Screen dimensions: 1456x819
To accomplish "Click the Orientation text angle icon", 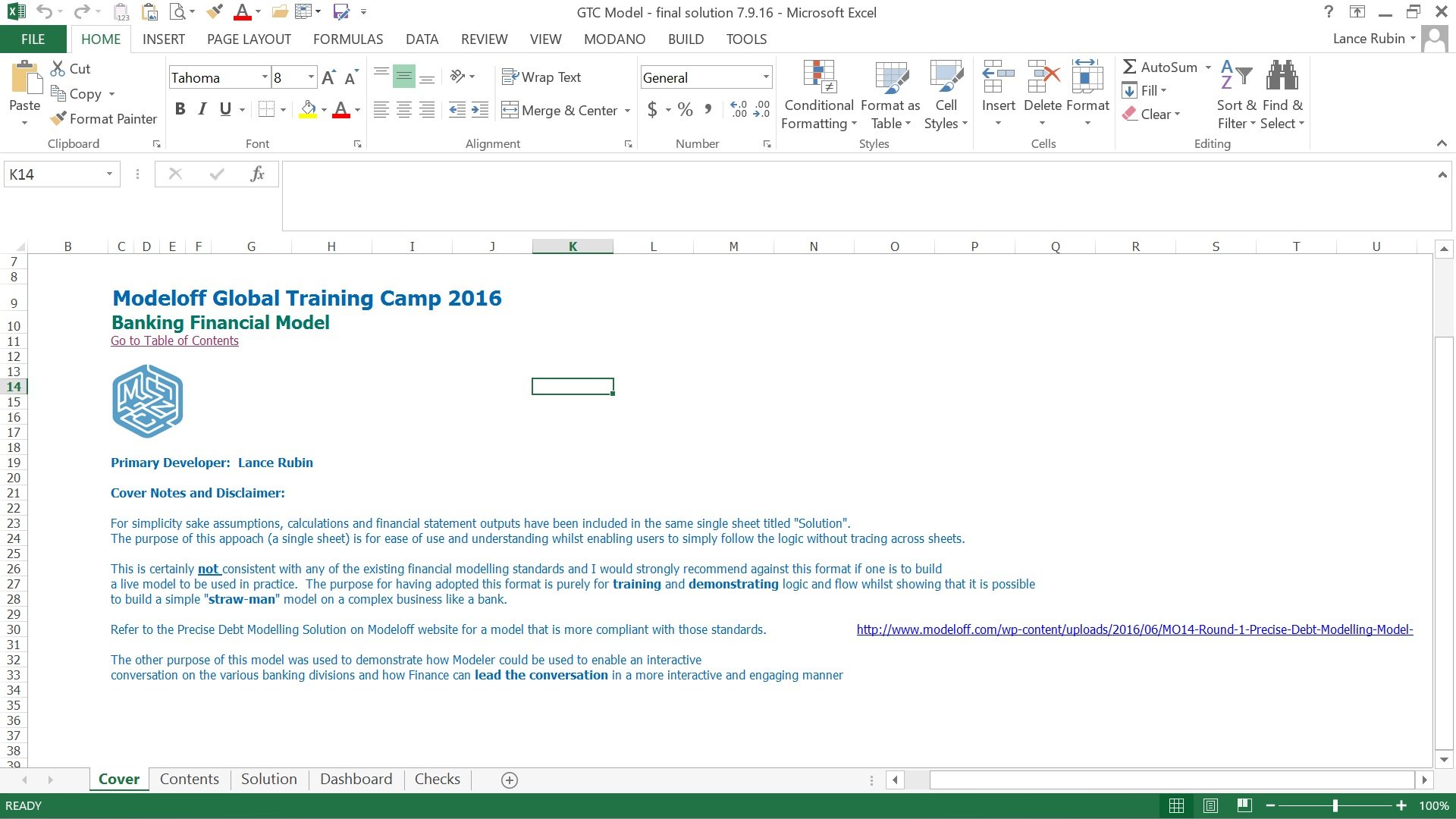I will tap(457, 76).
